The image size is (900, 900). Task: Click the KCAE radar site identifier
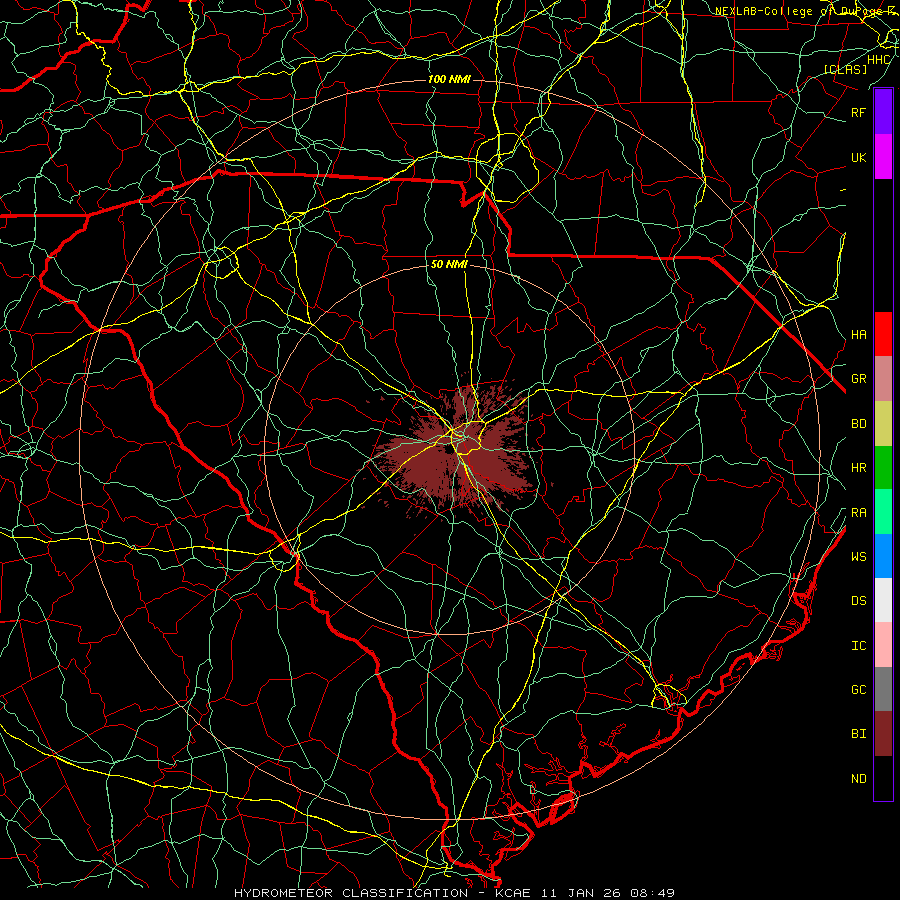tap(516, 893)
